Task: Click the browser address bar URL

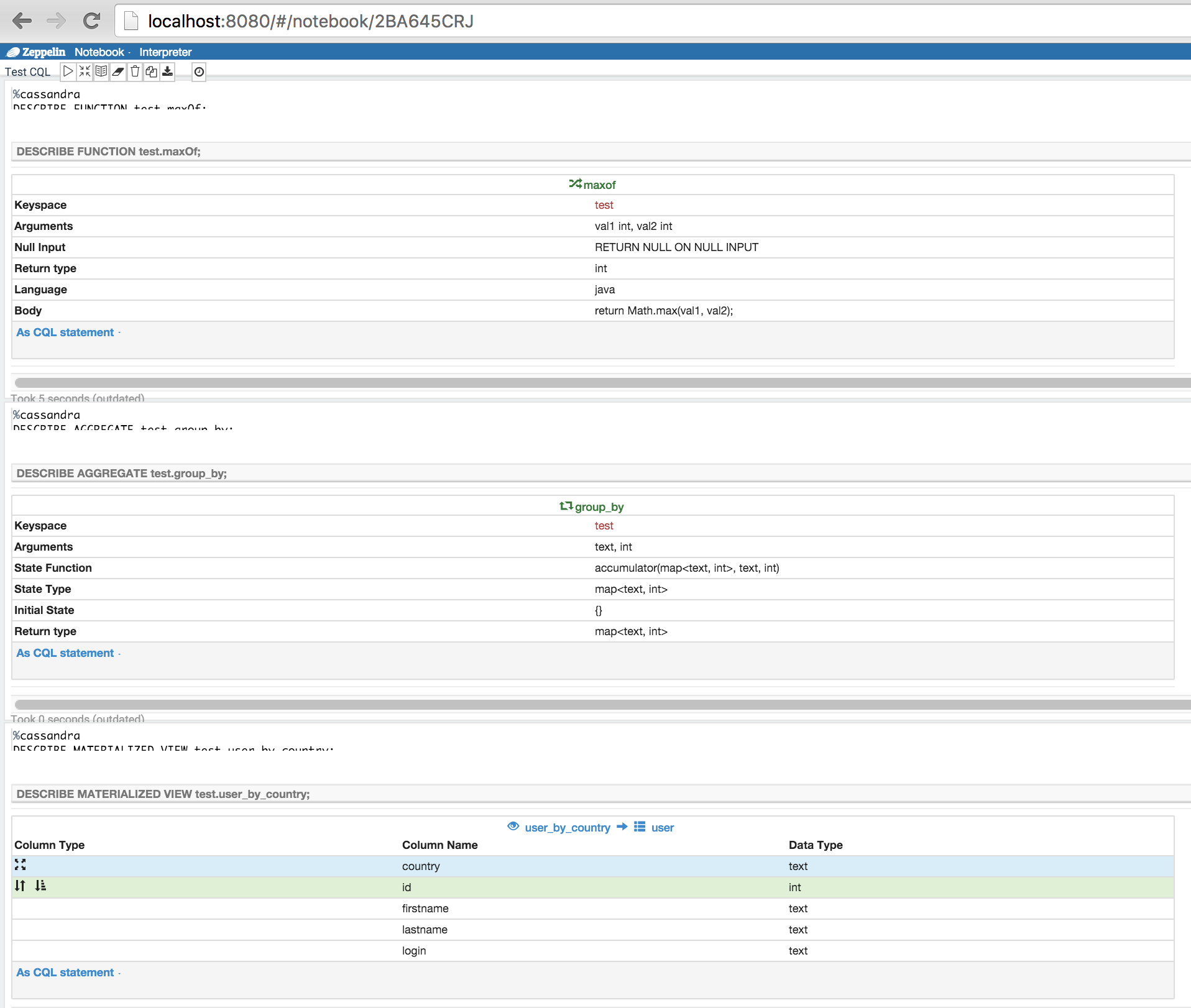Action: pyautogui.click(x=311, y=21)
